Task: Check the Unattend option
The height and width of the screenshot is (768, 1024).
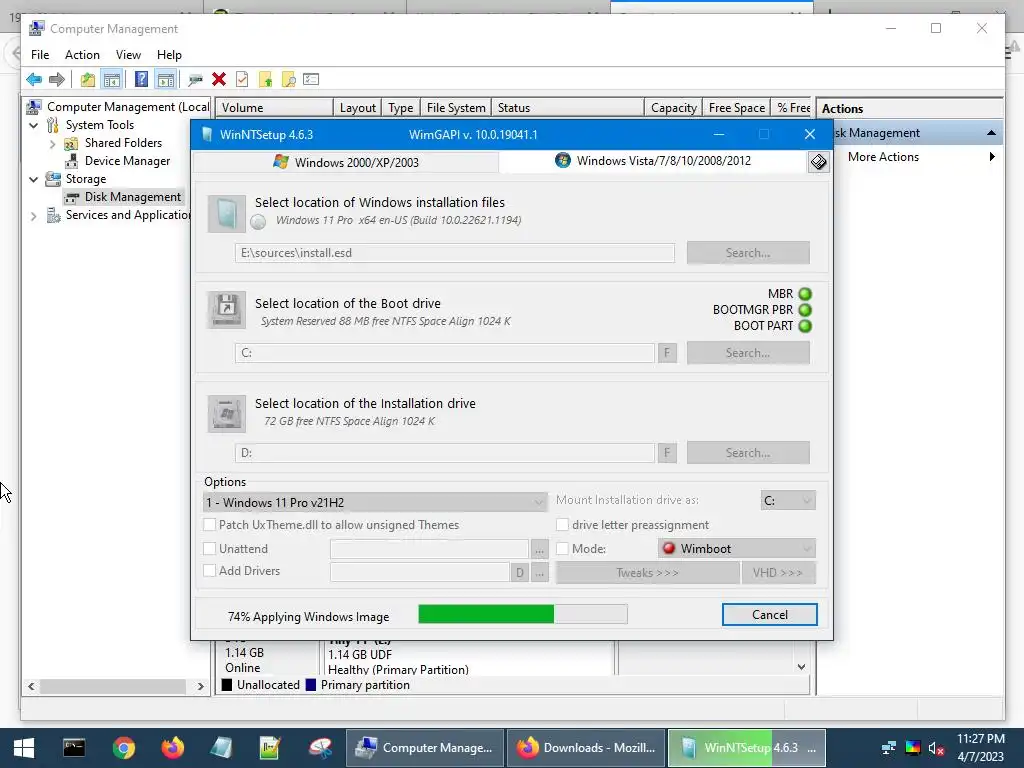Action: tap(210, 549)
